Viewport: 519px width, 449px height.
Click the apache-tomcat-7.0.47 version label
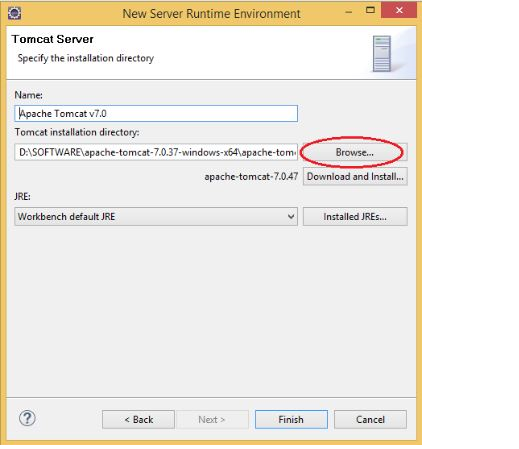(x=251, y=176)
